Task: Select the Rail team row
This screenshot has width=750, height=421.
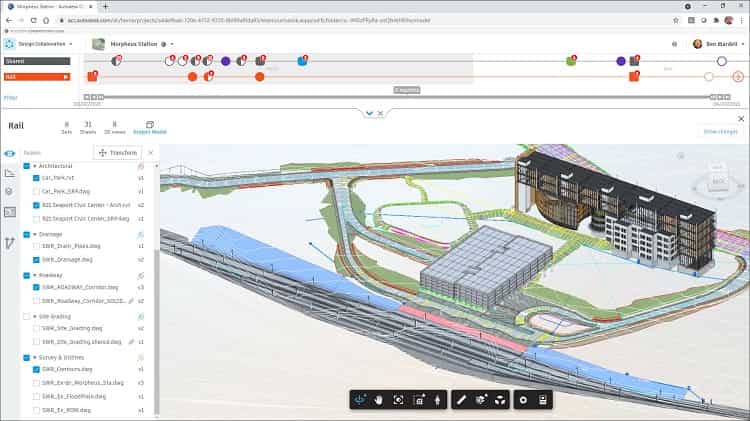Action: (36, 76)
